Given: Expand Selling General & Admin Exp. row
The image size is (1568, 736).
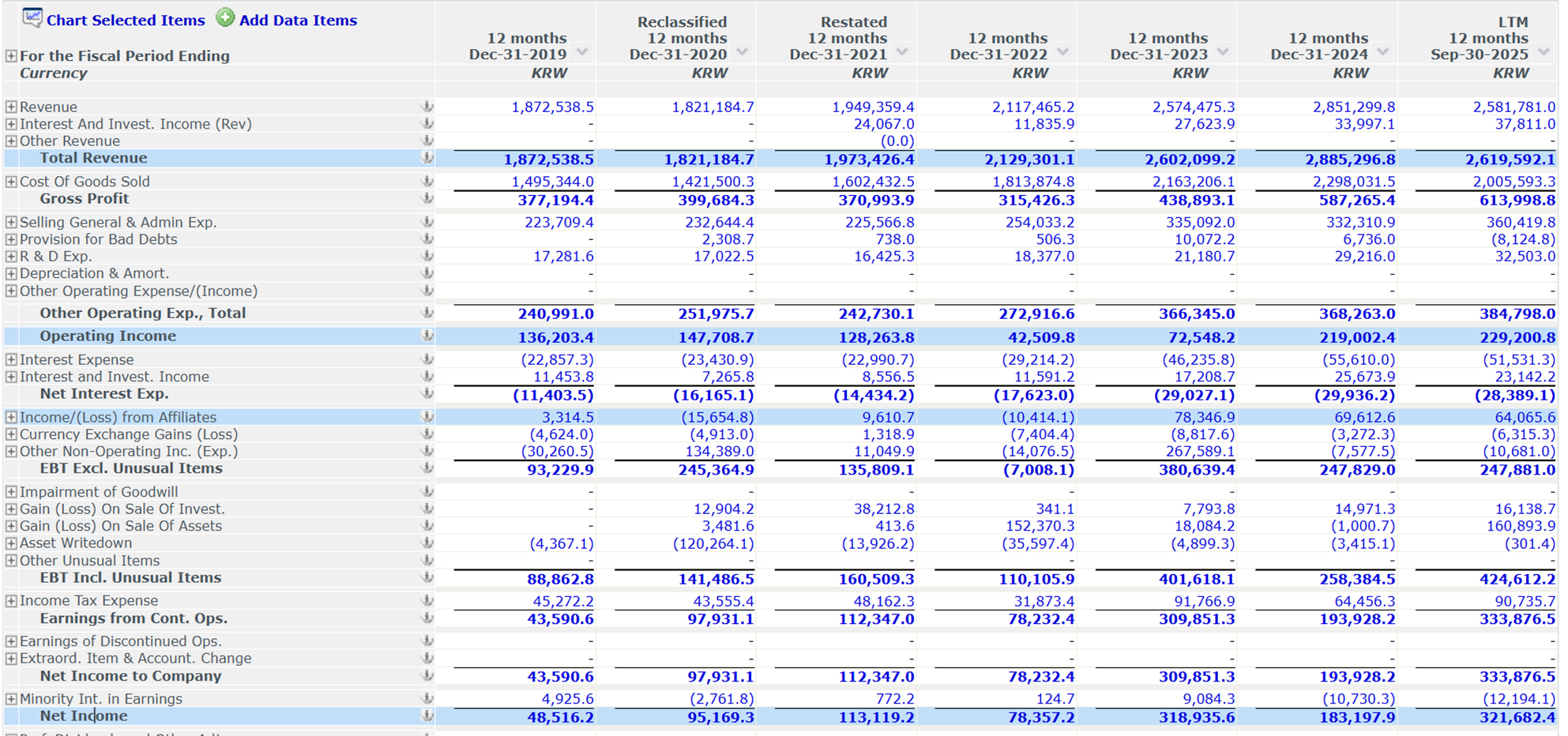Looking at the screenshot, I should click(x=11, y=223).
